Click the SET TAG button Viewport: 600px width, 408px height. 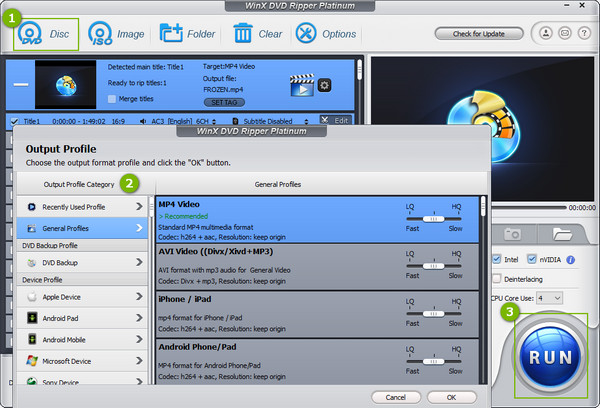[x=224, y=103]
